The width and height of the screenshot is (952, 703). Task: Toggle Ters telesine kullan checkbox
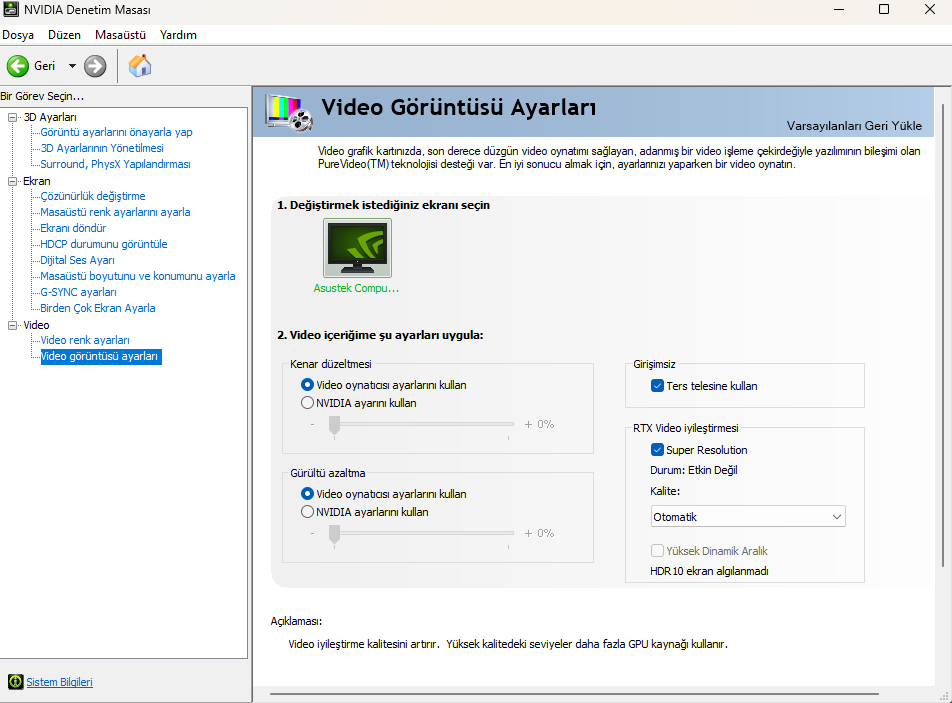657,385
